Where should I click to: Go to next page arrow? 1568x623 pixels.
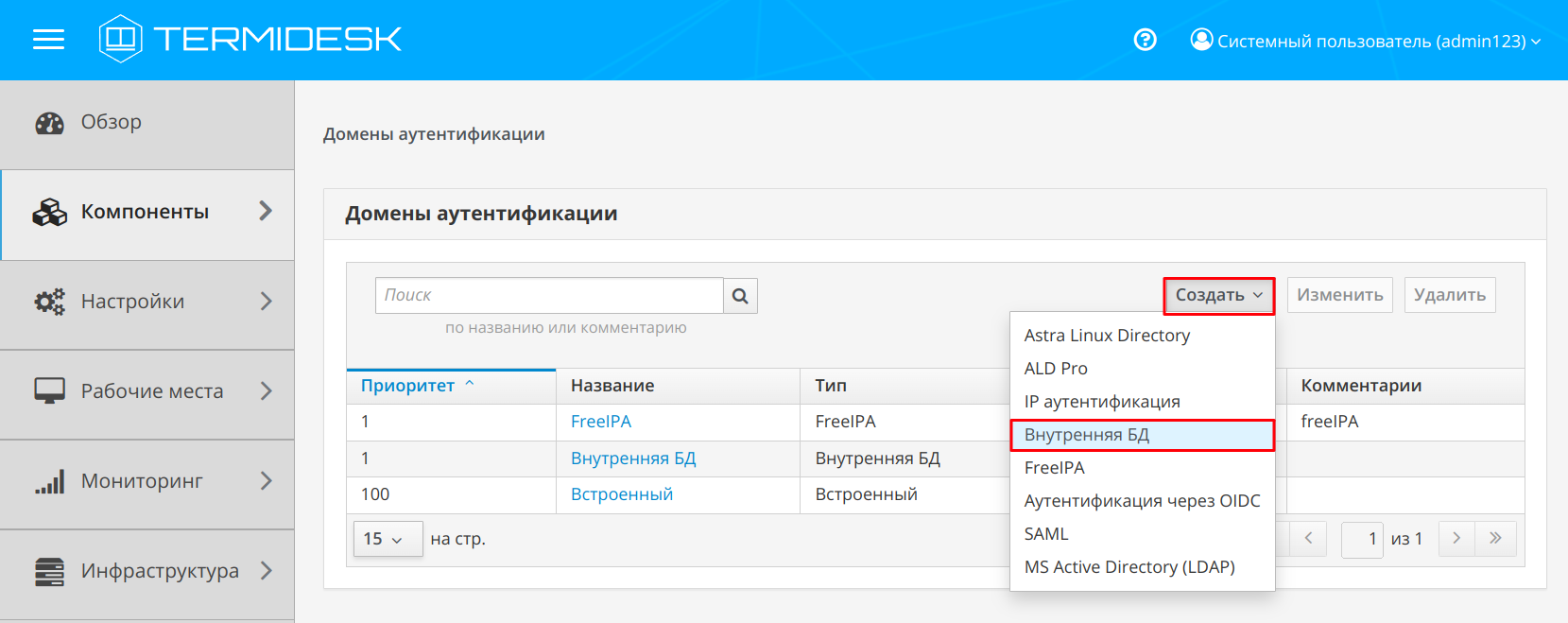pyautogui.click(x=1456, y=539)
